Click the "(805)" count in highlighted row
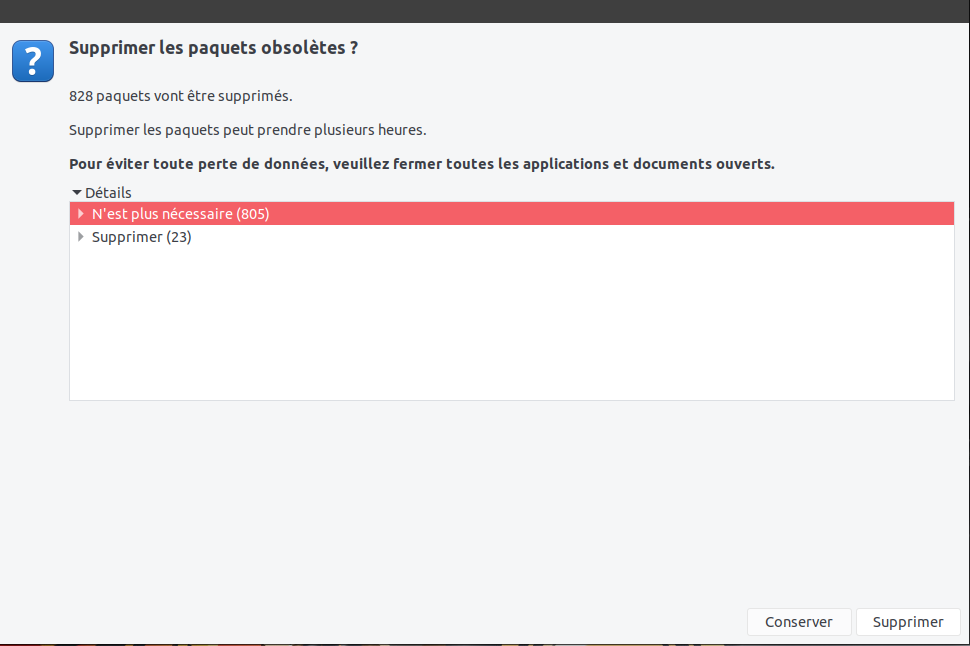This screenshot has width=970, height=646. coord(253,214)
